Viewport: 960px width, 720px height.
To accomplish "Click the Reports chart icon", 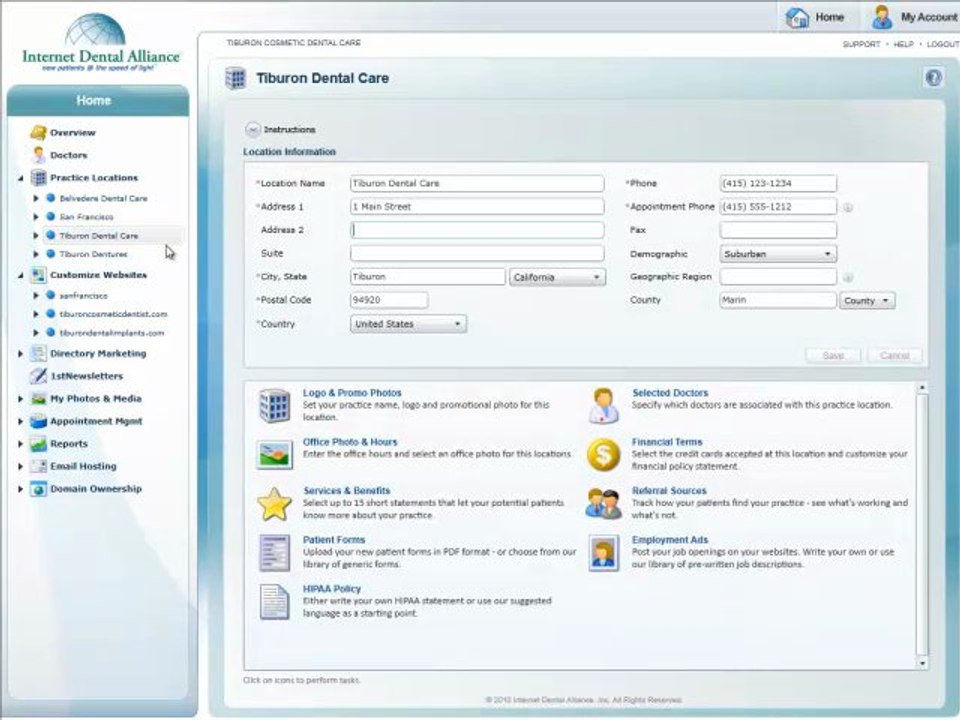I will 39,444.
